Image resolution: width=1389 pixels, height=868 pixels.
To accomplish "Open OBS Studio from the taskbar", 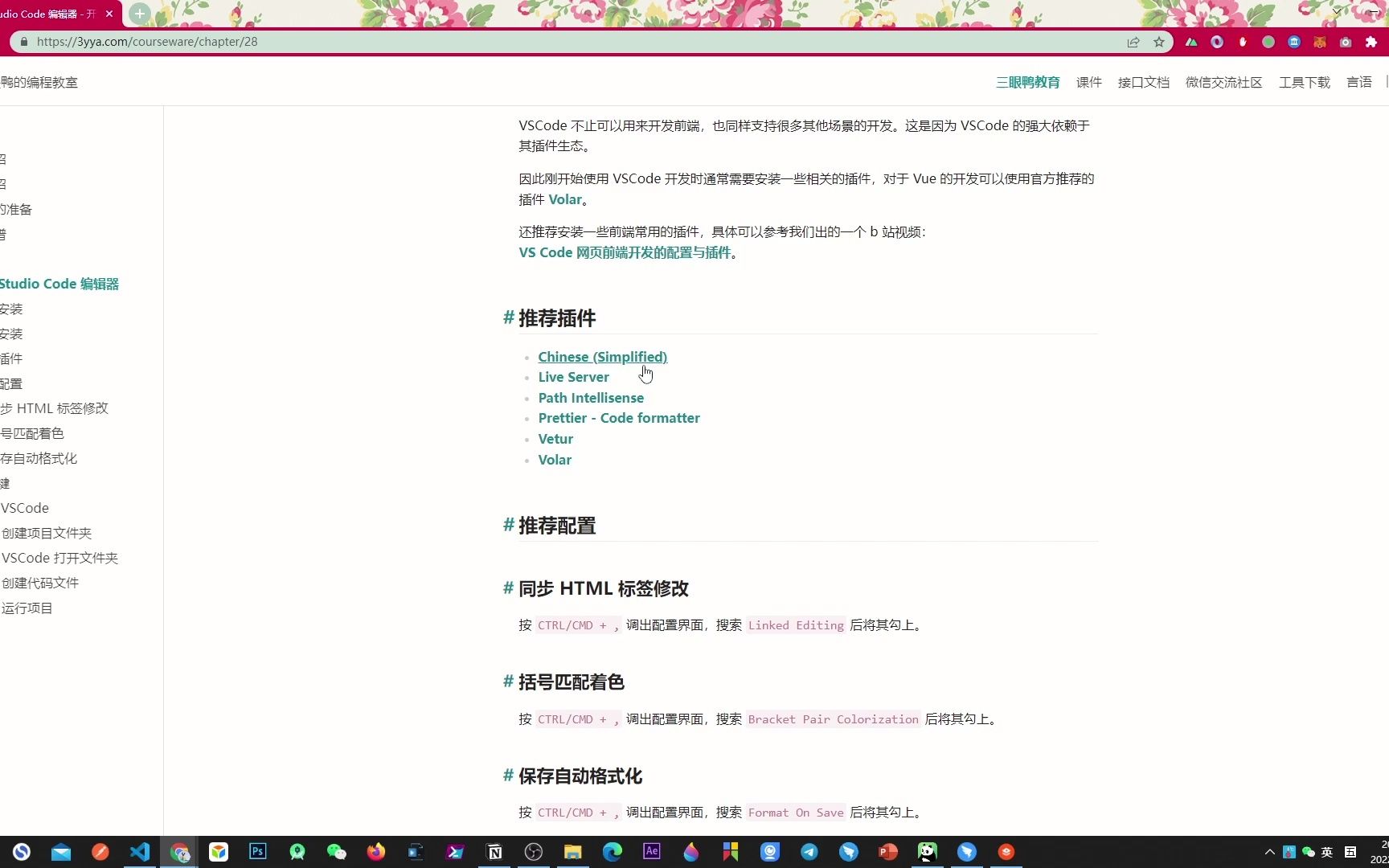I will pyautogui.click(x=534, y=852).
